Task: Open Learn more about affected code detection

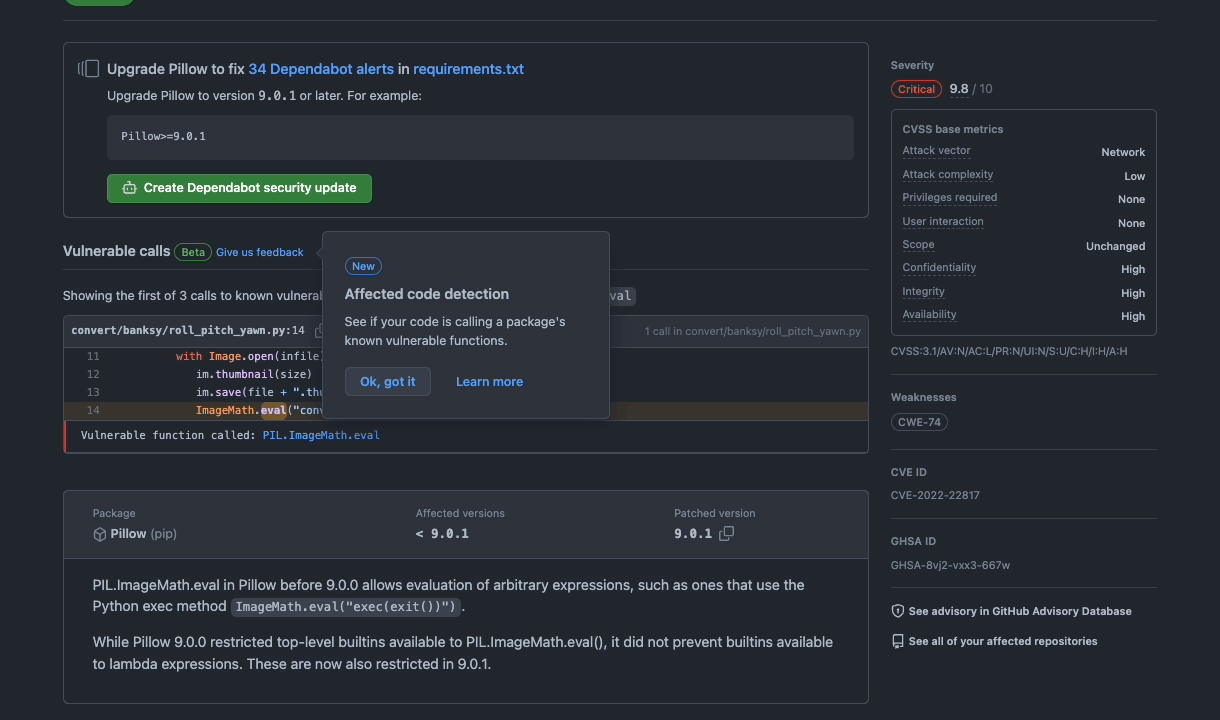Action: tap(489, 382)
